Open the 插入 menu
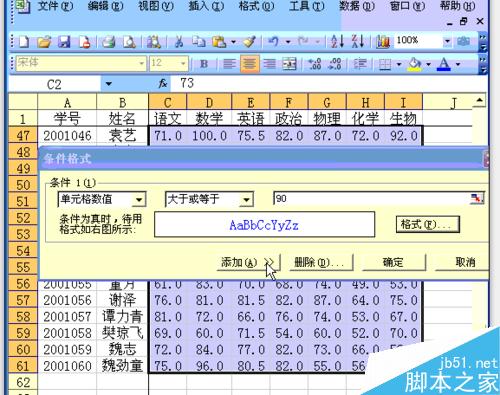This screenshot has height=395, width=500. pos(206,6)
